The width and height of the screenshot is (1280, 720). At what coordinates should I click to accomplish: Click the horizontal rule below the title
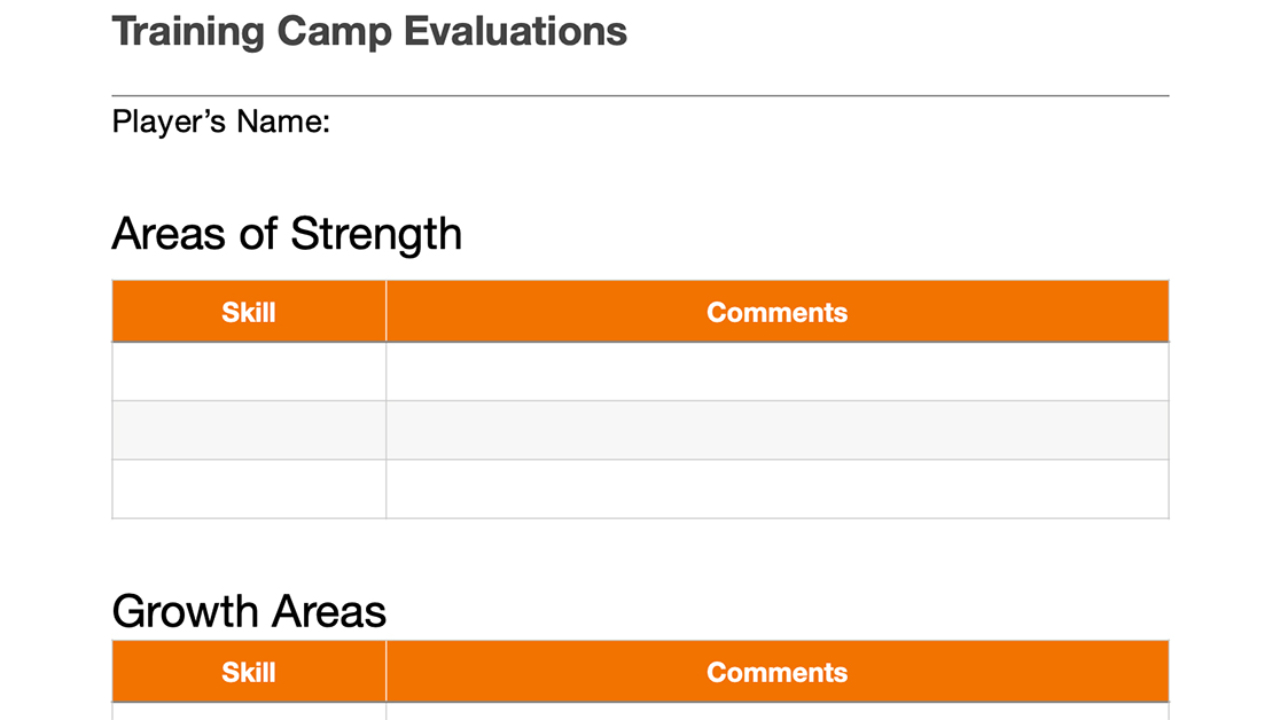tap(640, 96)
